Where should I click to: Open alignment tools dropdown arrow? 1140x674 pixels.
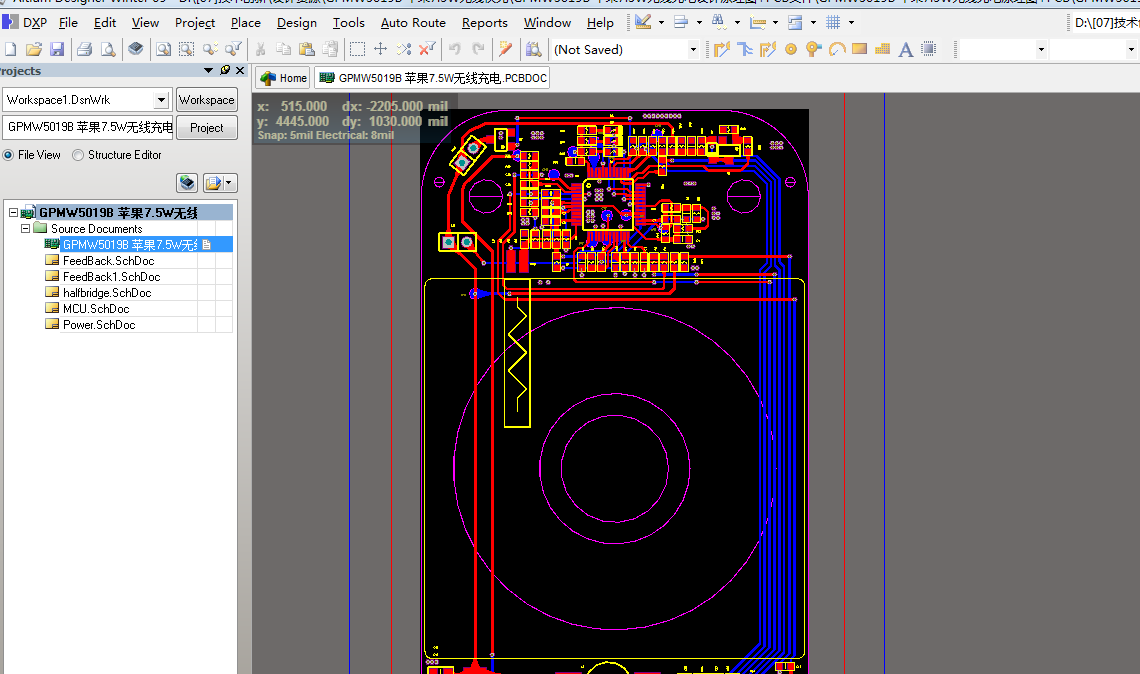(x=699, y=23)
